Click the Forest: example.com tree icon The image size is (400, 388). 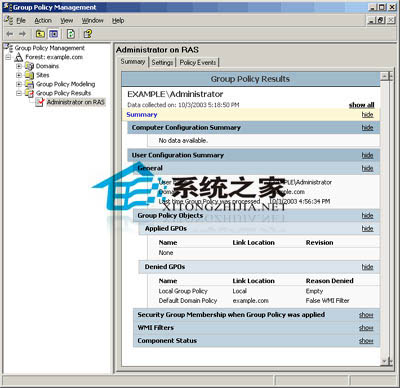[x=19, y=57]
